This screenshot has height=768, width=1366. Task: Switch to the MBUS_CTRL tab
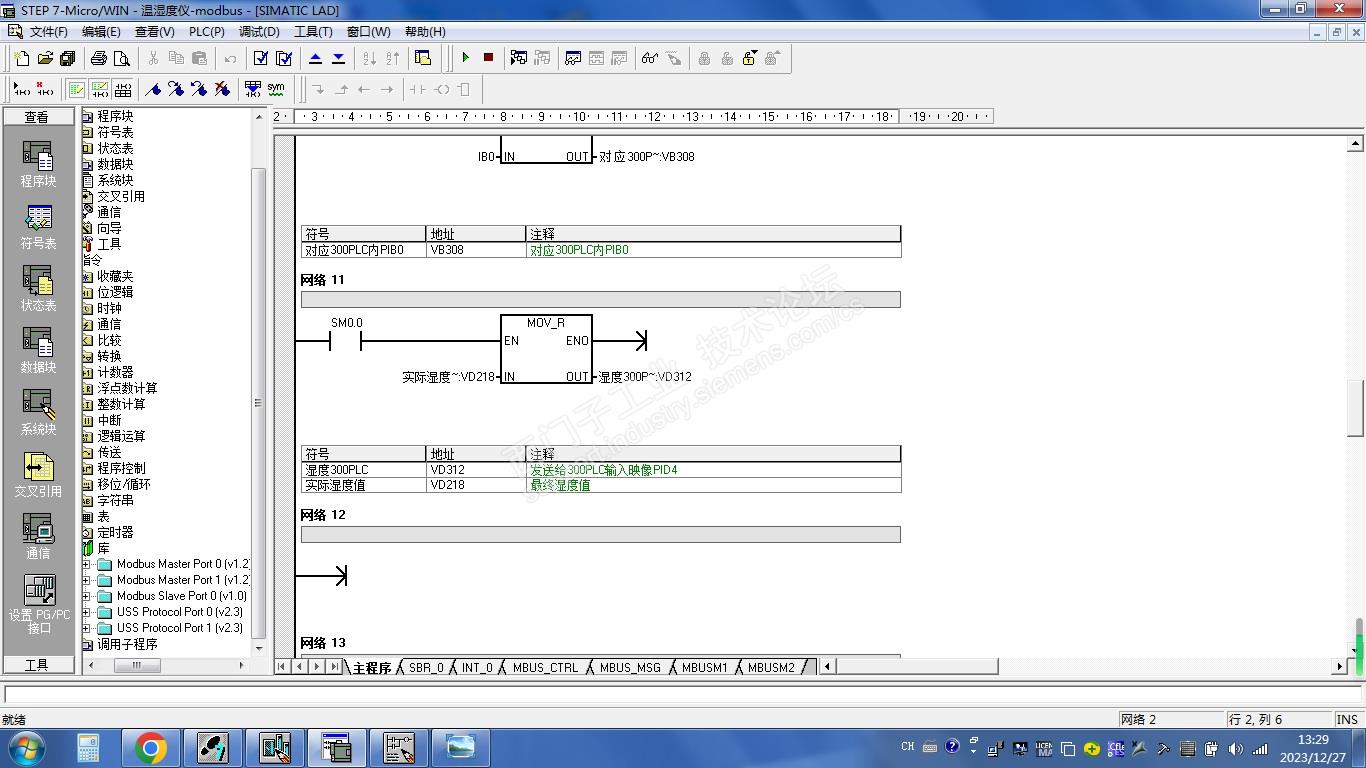tap(545, 667)
